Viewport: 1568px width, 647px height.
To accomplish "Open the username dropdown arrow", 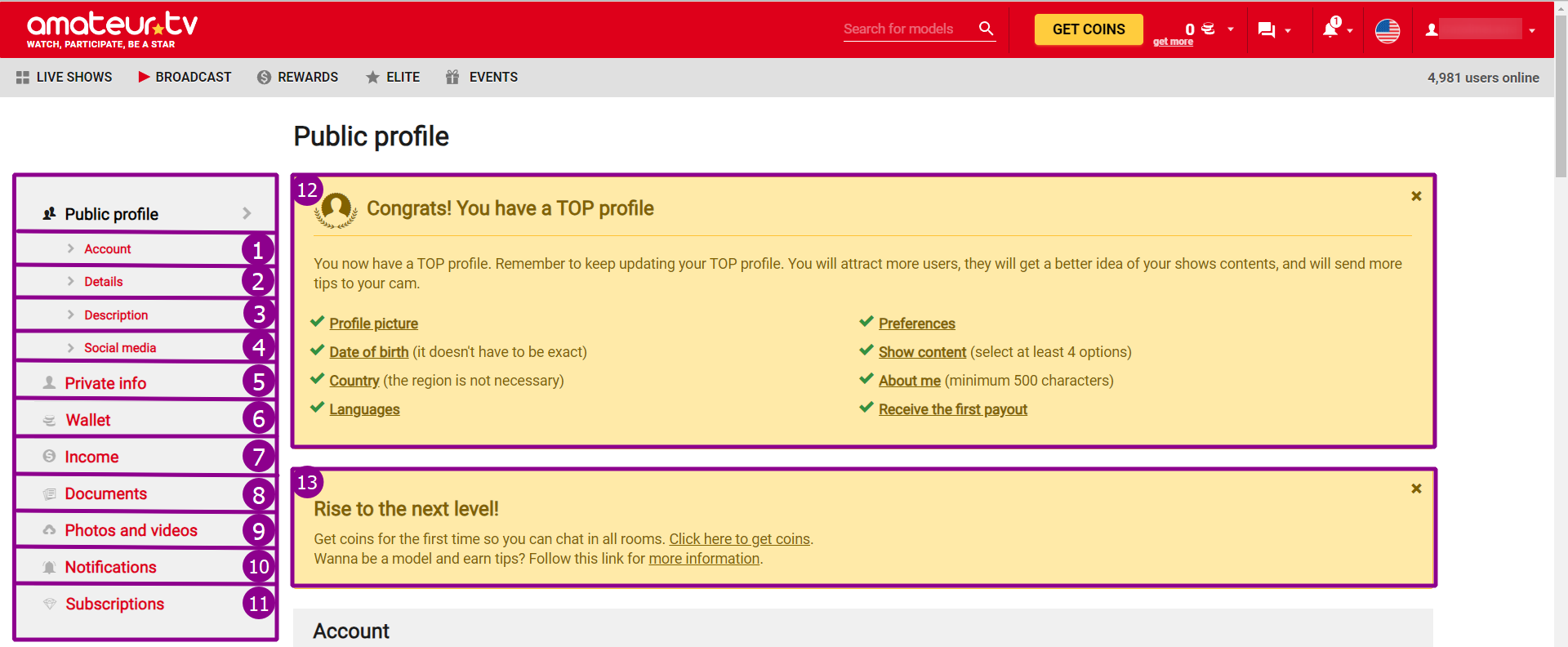I will point(1532,31).
